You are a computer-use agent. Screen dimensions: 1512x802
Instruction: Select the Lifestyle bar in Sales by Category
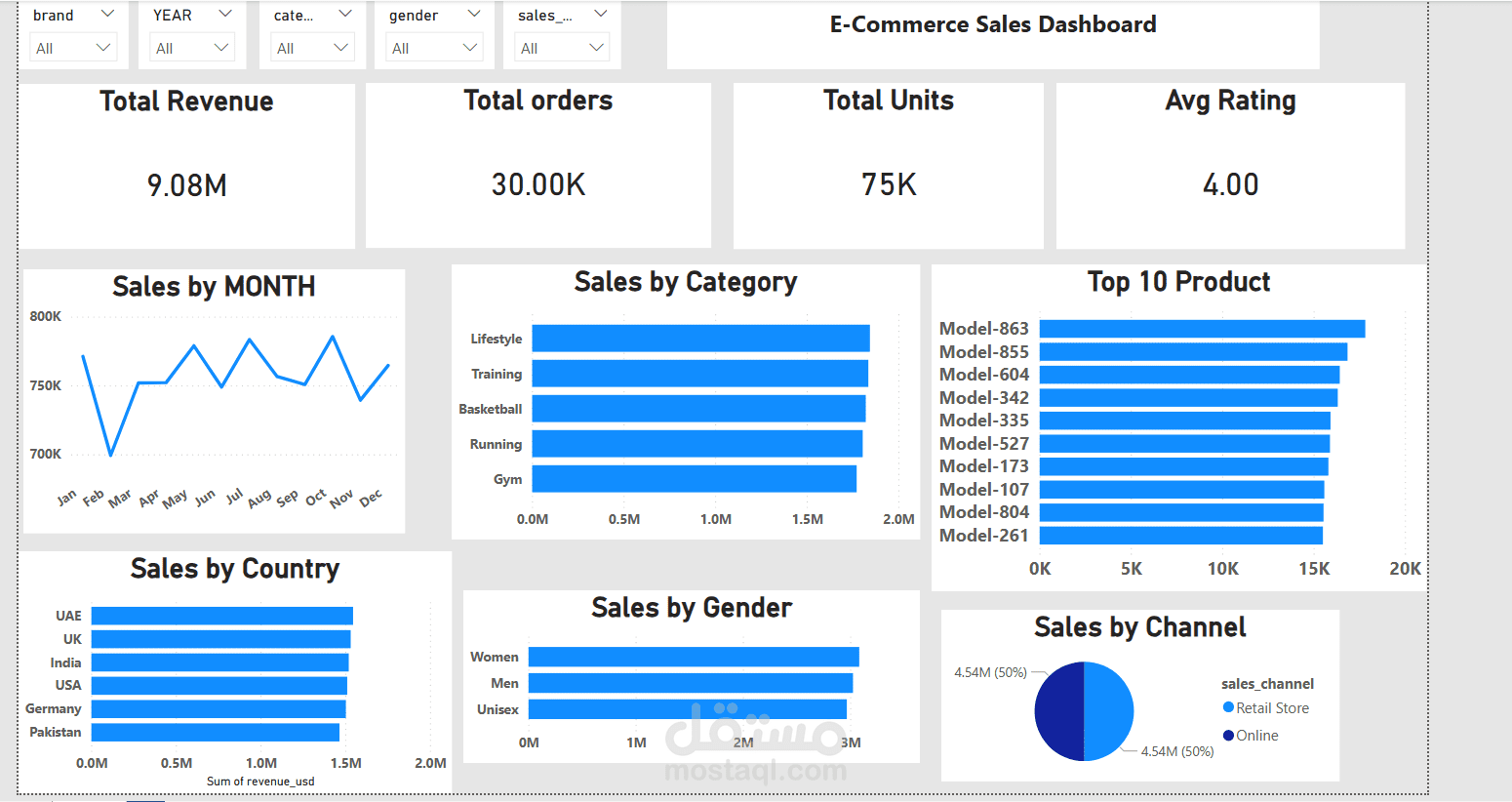pyautogui.click(x=699, y=338)
